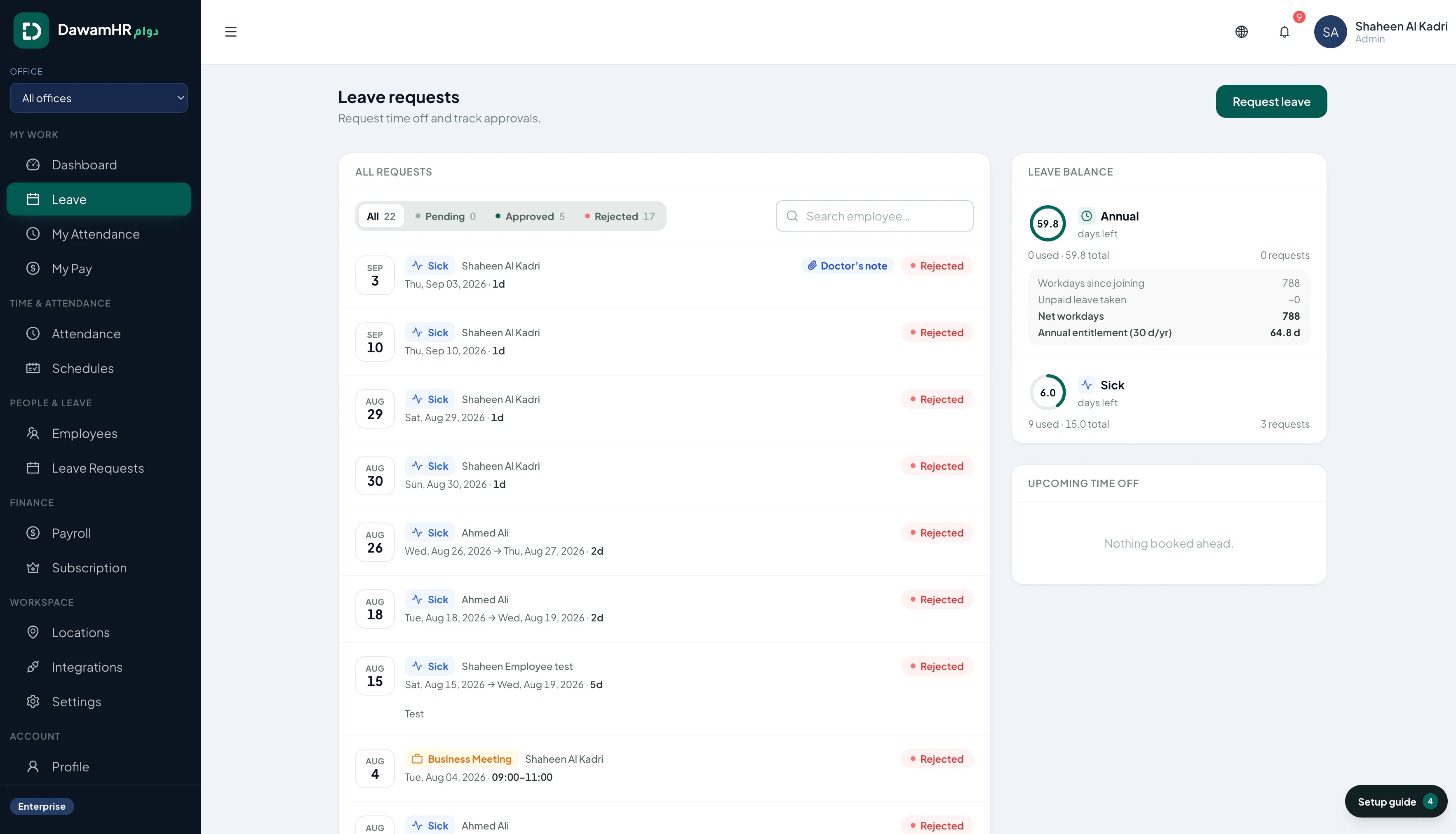
Task: Click the Employees people icon
Action: click(33, 433)
